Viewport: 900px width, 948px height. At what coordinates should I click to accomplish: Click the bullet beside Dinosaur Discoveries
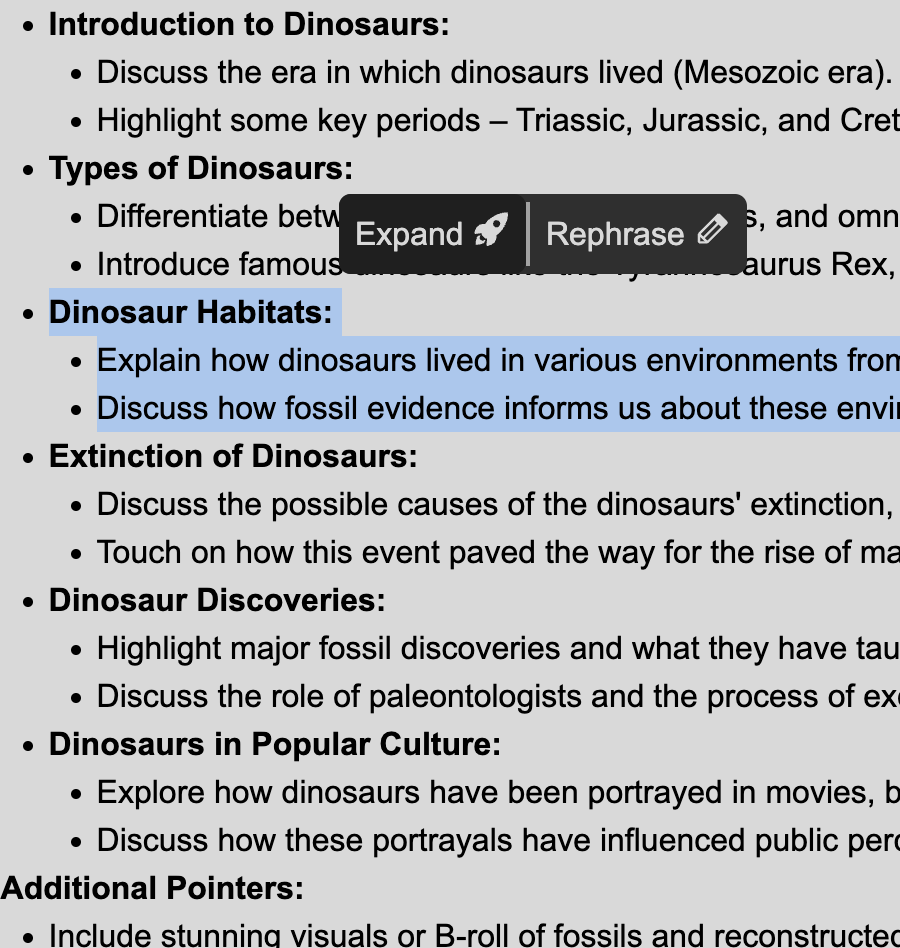[26, 600]
